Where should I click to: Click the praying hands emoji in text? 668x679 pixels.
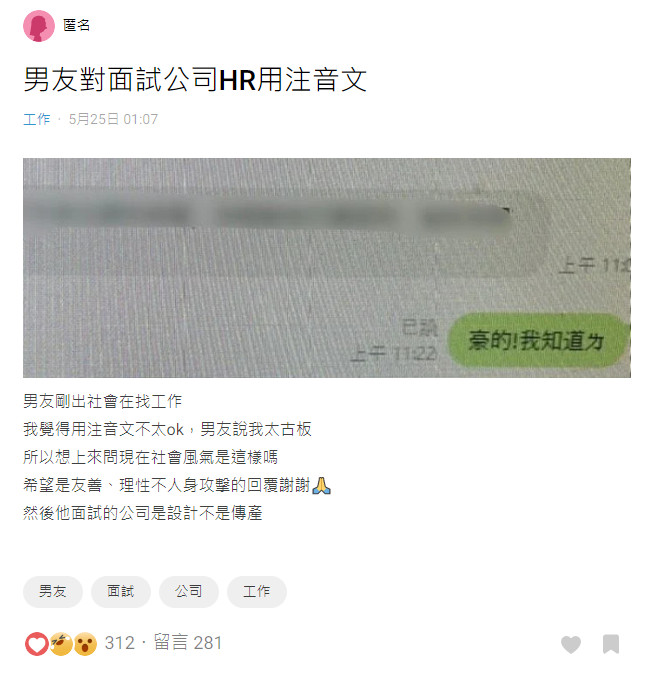321,486
